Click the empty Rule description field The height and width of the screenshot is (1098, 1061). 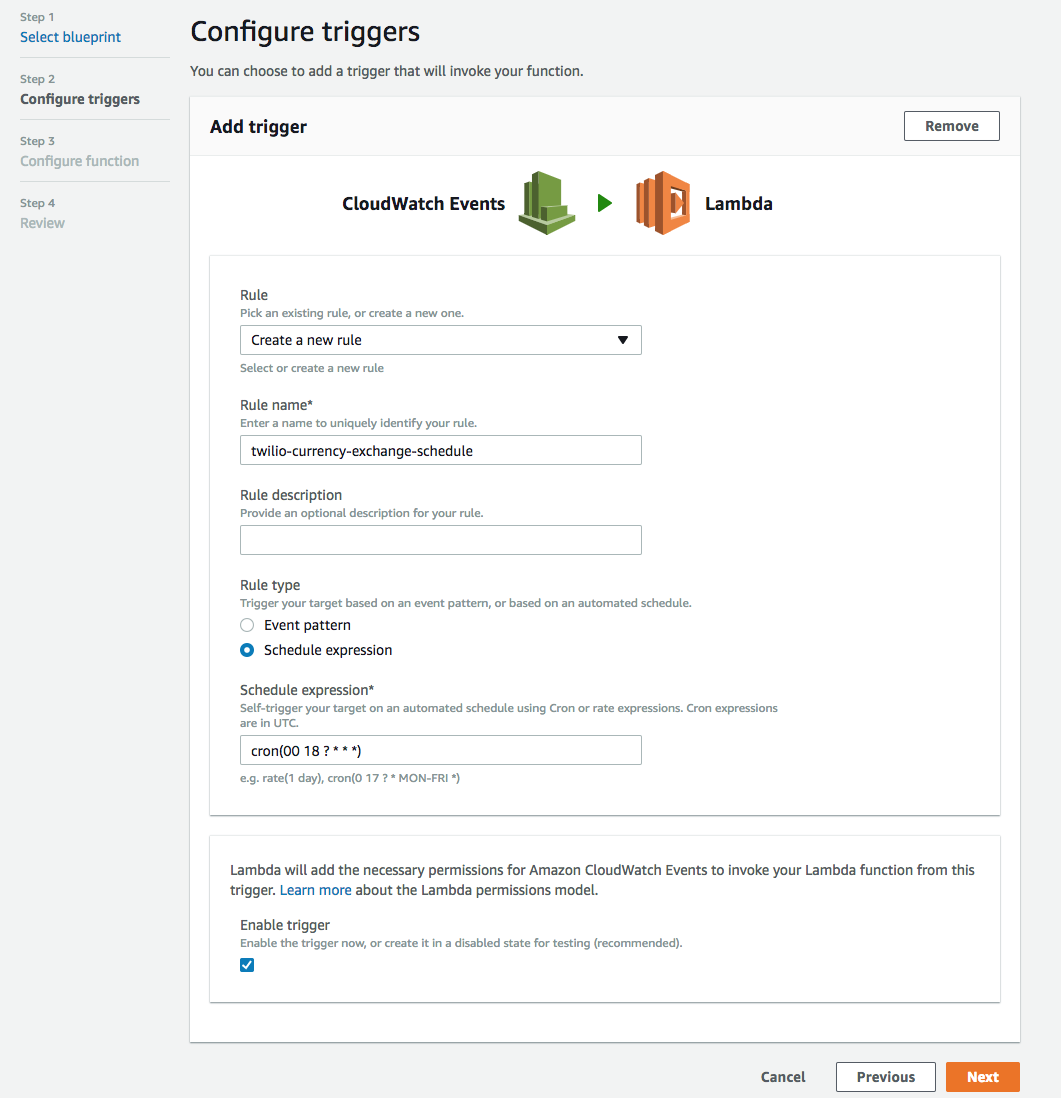click(x=441, y=540)
